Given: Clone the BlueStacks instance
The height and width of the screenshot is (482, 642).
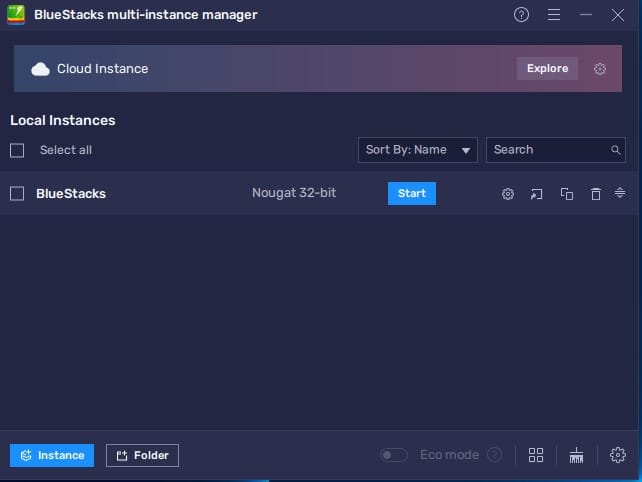Looking at the screenshot, I should tap(567, 194).
